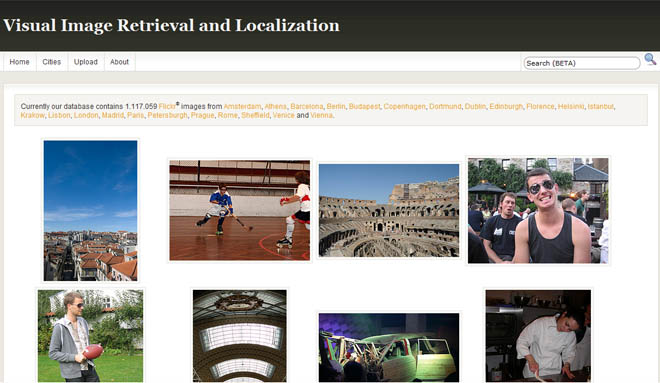Select the About menu item

pos(120,62)
